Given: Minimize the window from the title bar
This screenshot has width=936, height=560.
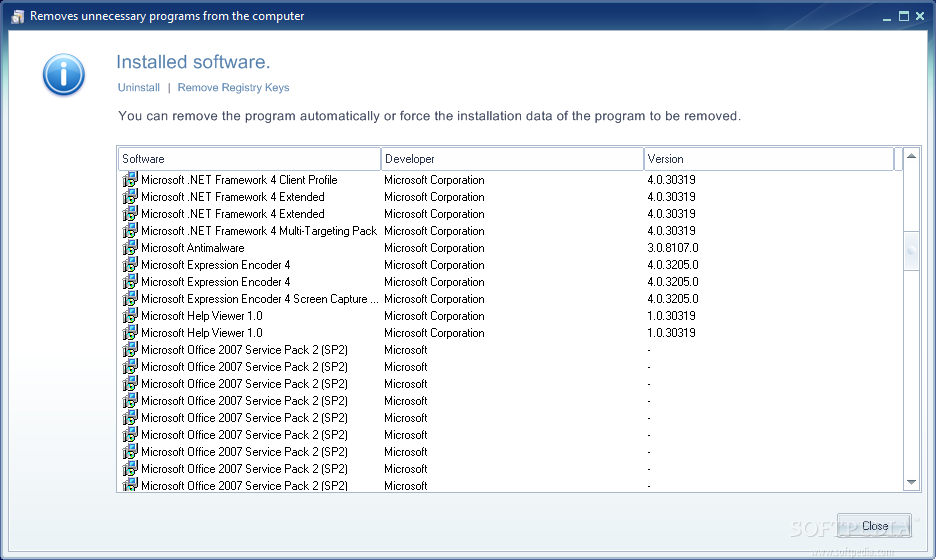Looking at the screenshot, I should pyautogui.click(x=887, y=17).
